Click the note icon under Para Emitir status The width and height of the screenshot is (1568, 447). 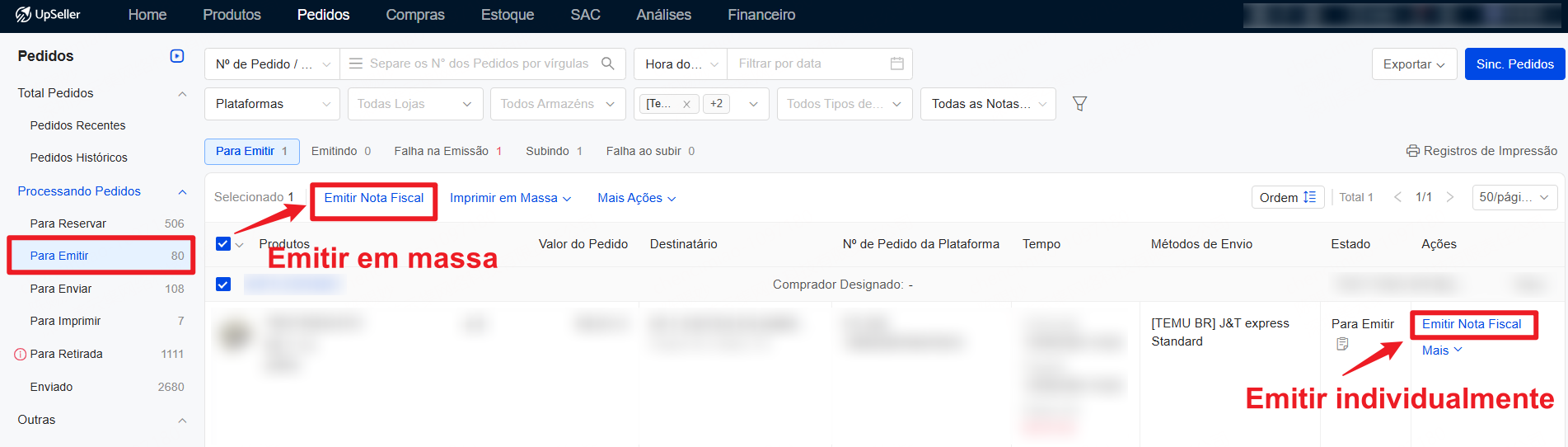point(1342,344)
